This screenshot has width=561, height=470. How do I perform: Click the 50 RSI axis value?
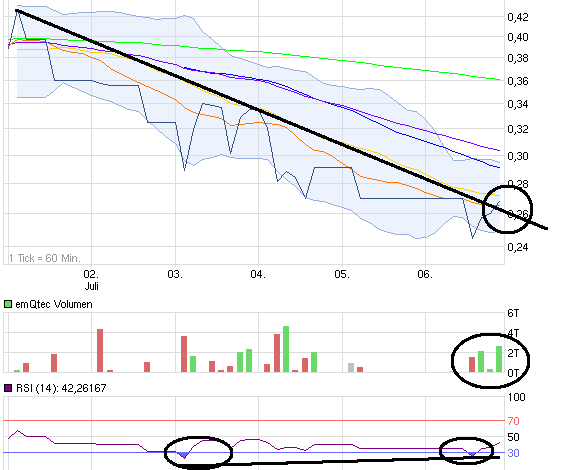[513, 437]
